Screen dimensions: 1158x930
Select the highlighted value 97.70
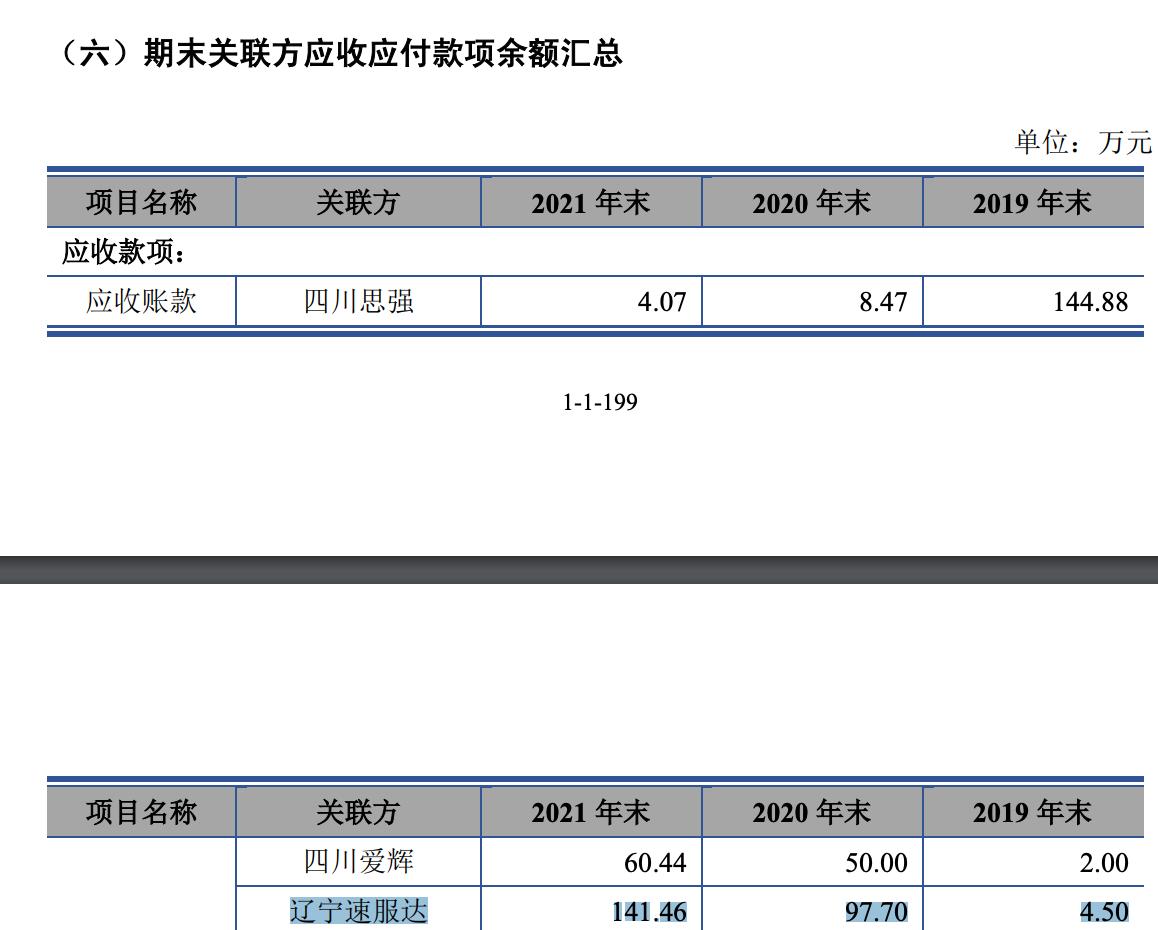point(876,912)
